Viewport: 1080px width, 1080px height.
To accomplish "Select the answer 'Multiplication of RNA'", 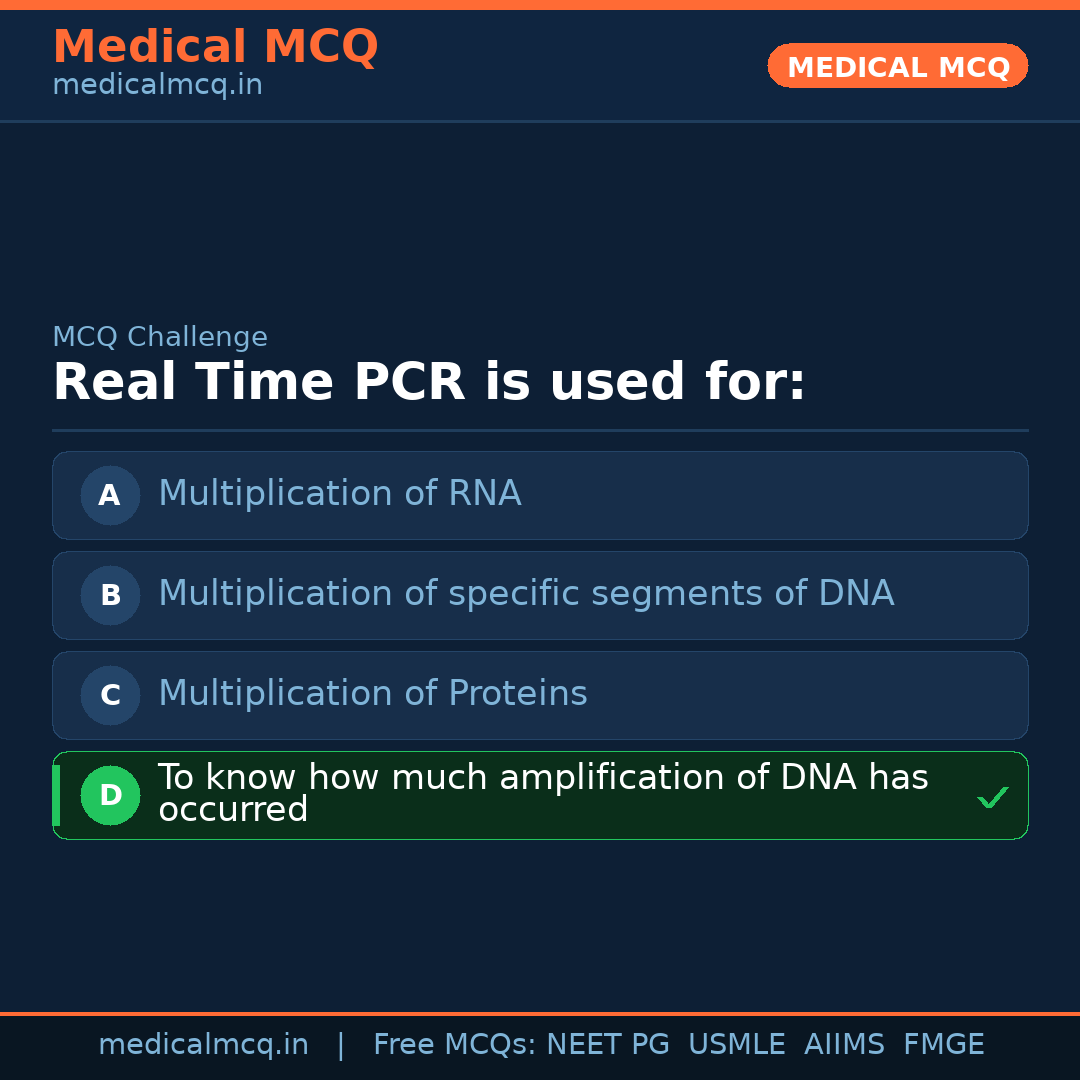I will [340, 494].
